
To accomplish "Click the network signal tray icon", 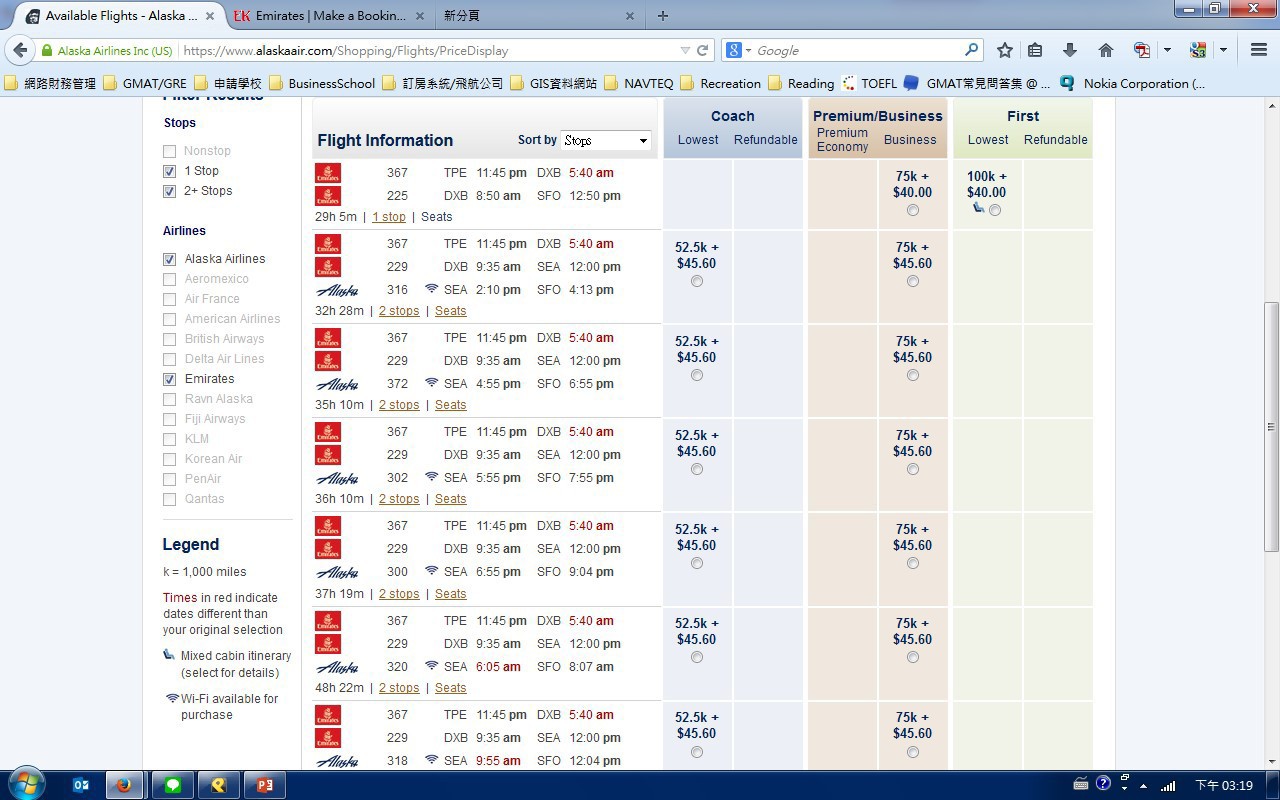I will click(1168, 785).
